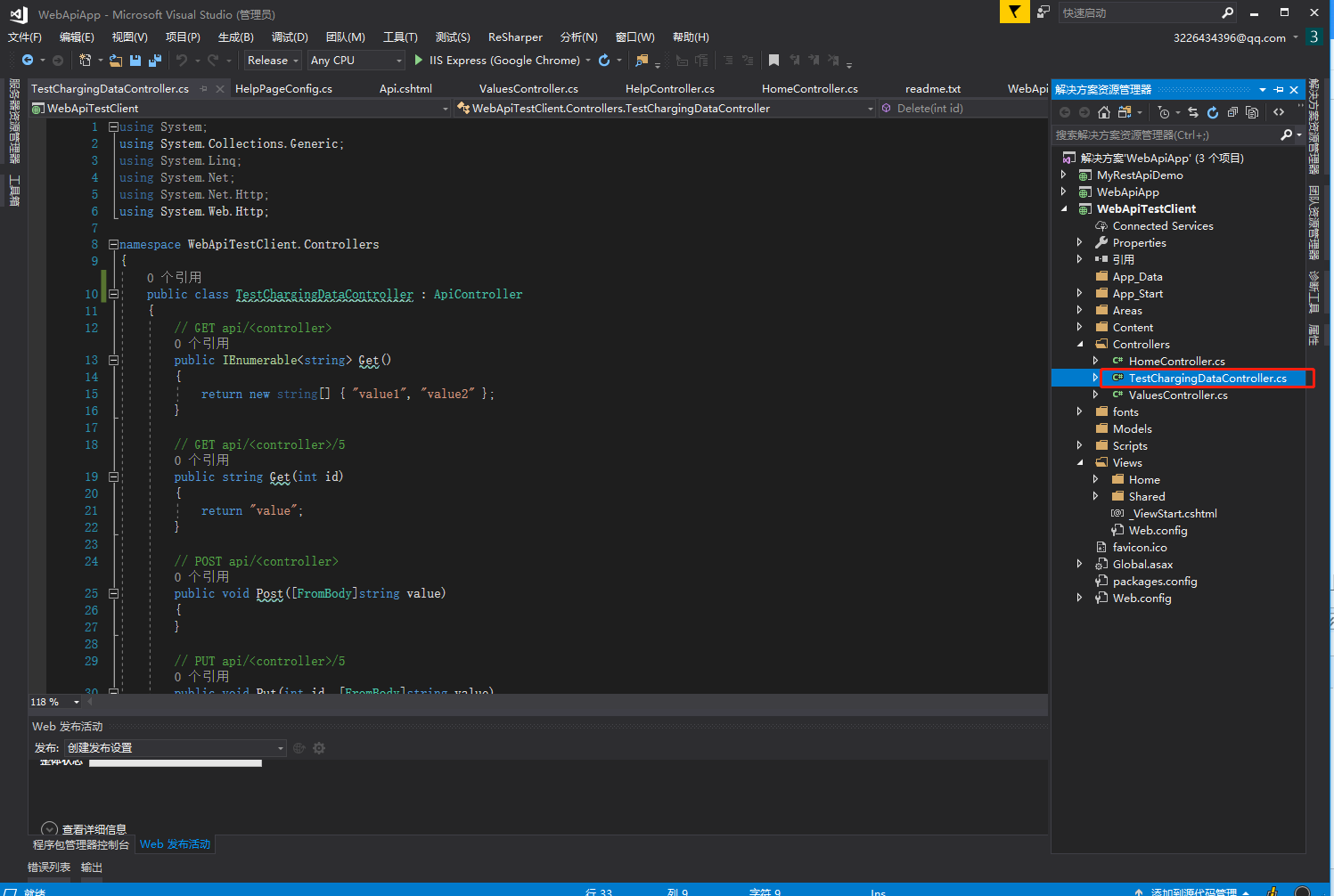Select ValuesController.cs in the Solution Explorer tree
Screen dimensions: 1334x896
(1177, 395)
